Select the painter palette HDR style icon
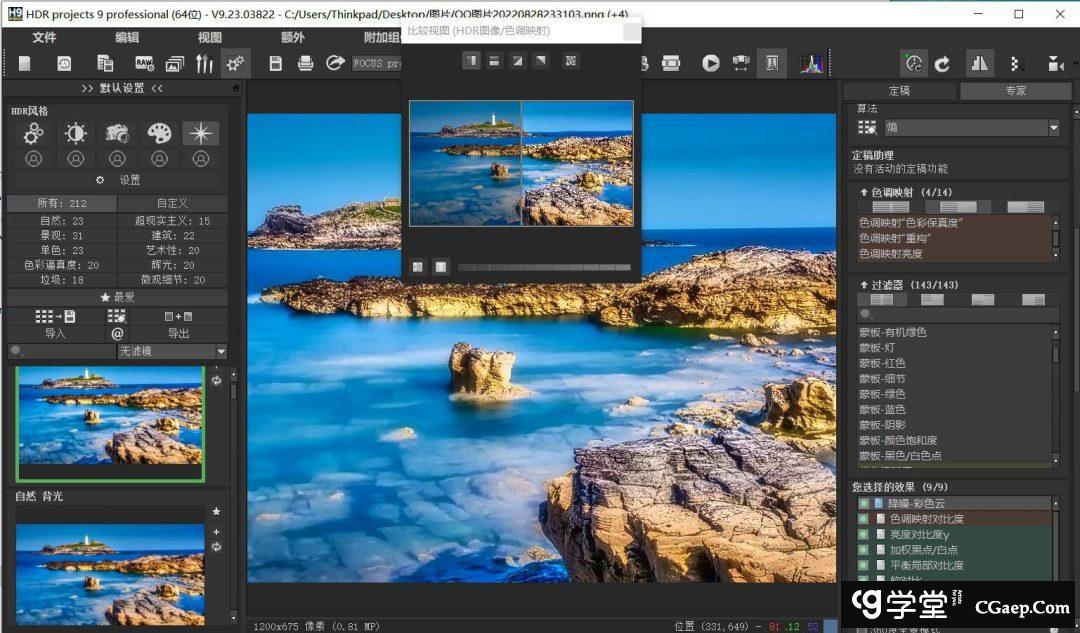The width and height of the screenshot is (1080, 633). pyautogui.click(x=159, y=134)
